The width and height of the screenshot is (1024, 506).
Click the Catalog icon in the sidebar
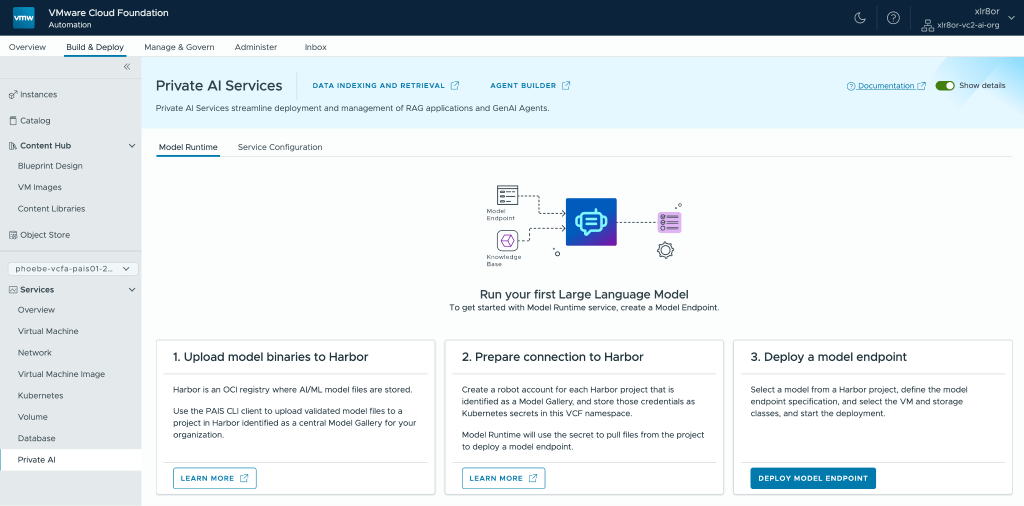click(x=13, y=121)
